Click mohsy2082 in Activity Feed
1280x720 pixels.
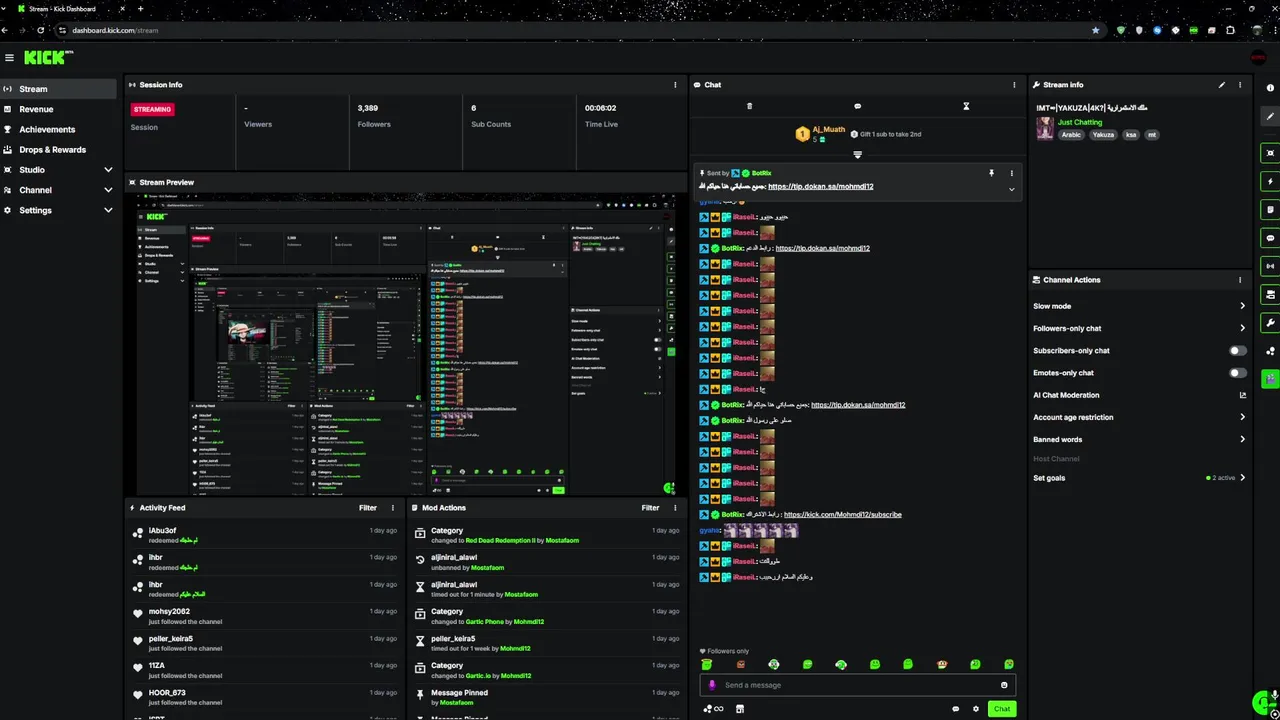[x=169, y=611]
